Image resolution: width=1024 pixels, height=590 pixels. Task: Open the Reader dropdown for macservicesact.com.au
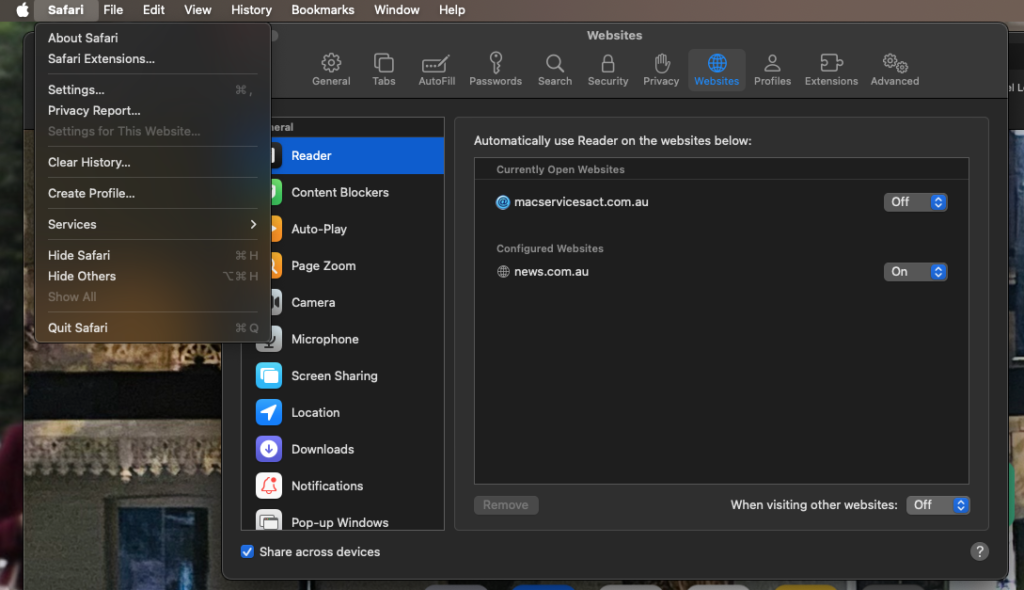click(915, 202)
